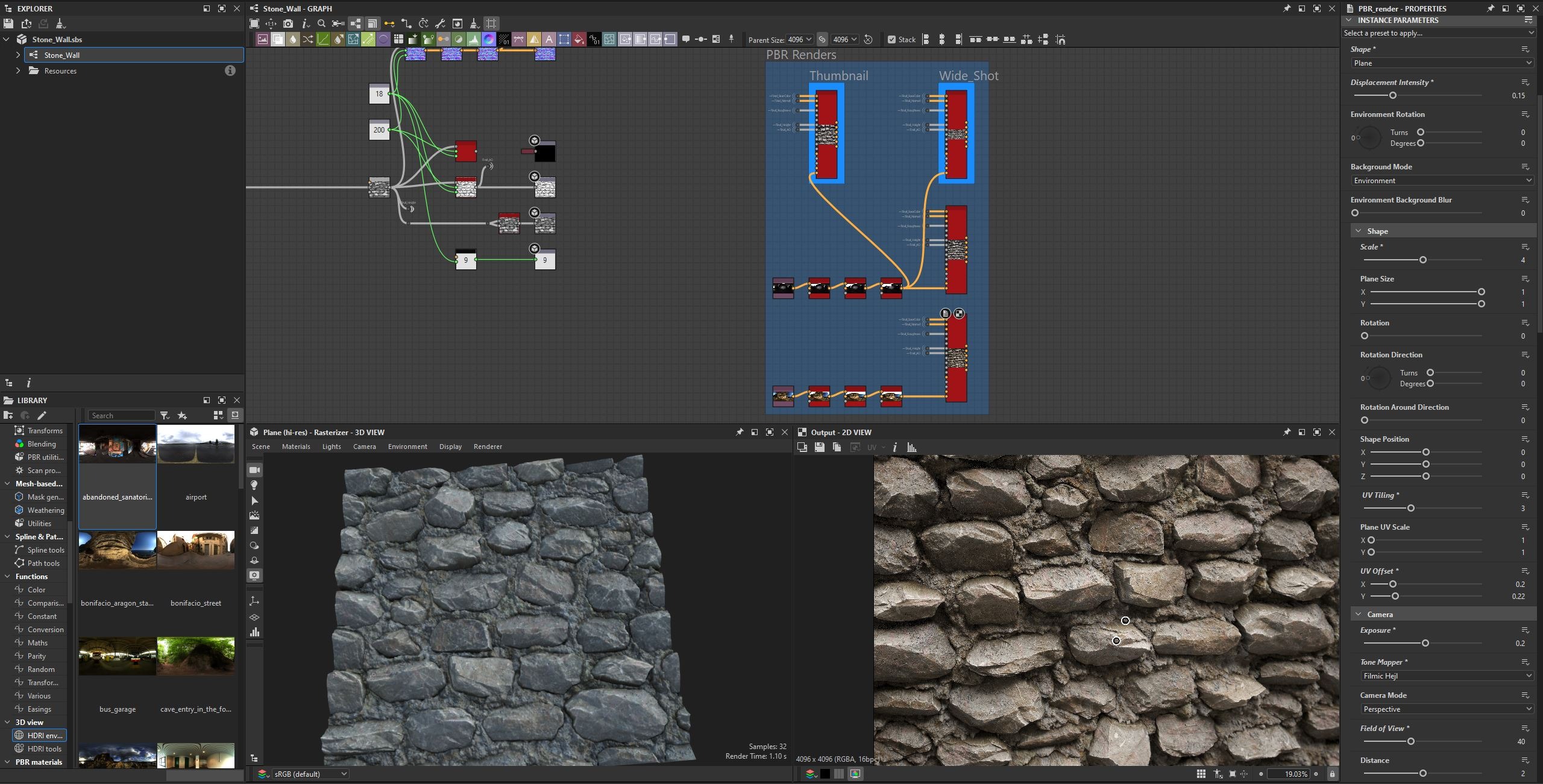The height and width of the screenshot is (784, 1543).
Task: Click the broom clean icon in Graph toolbar
Action: point(474,24)
